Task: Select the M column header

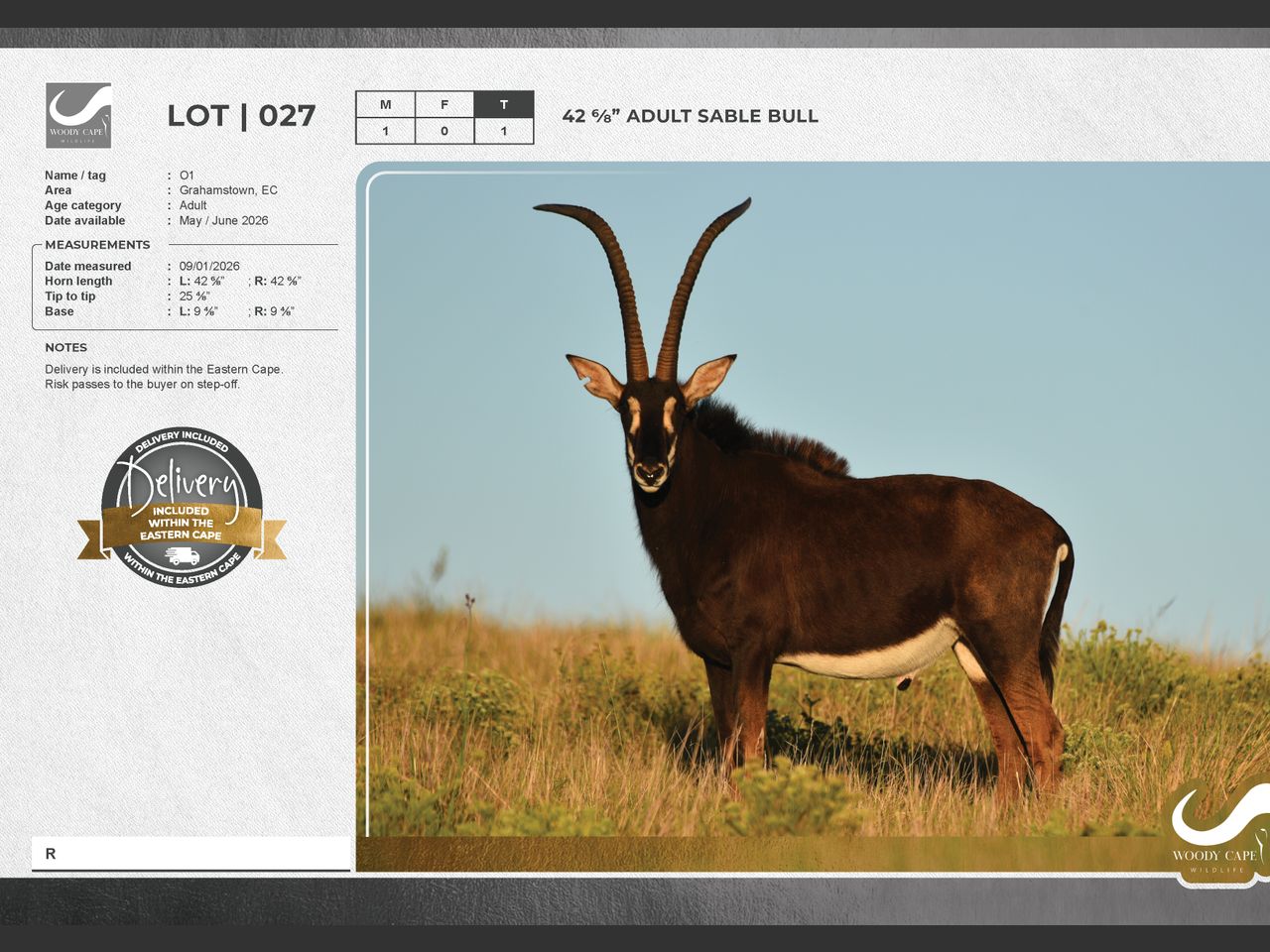Action: click(385, 104)
